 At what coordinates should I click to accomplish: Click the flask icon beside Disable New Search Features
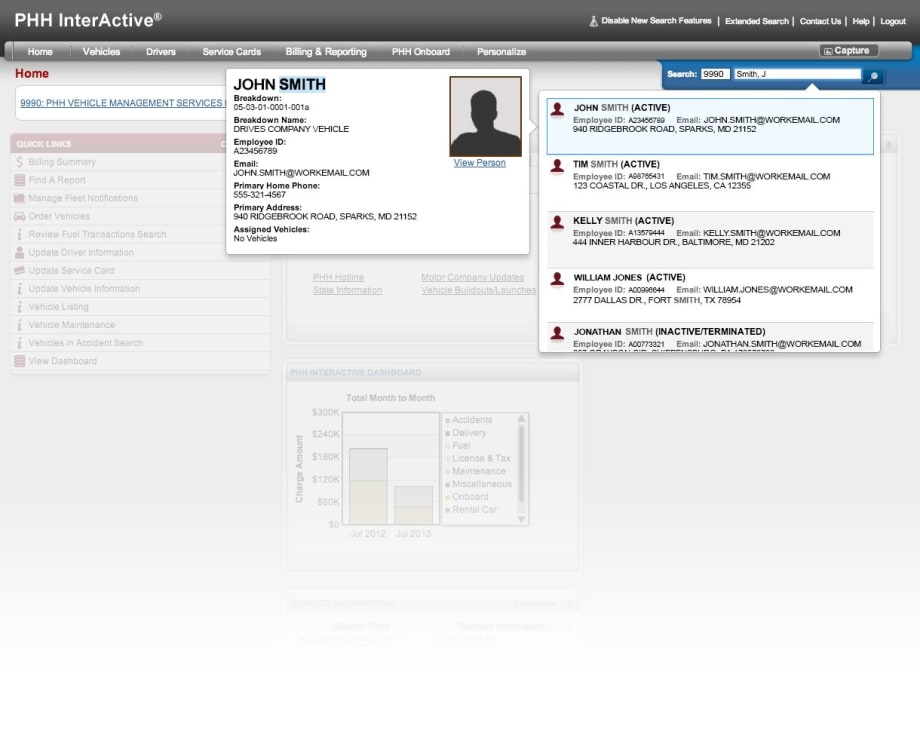593,21
